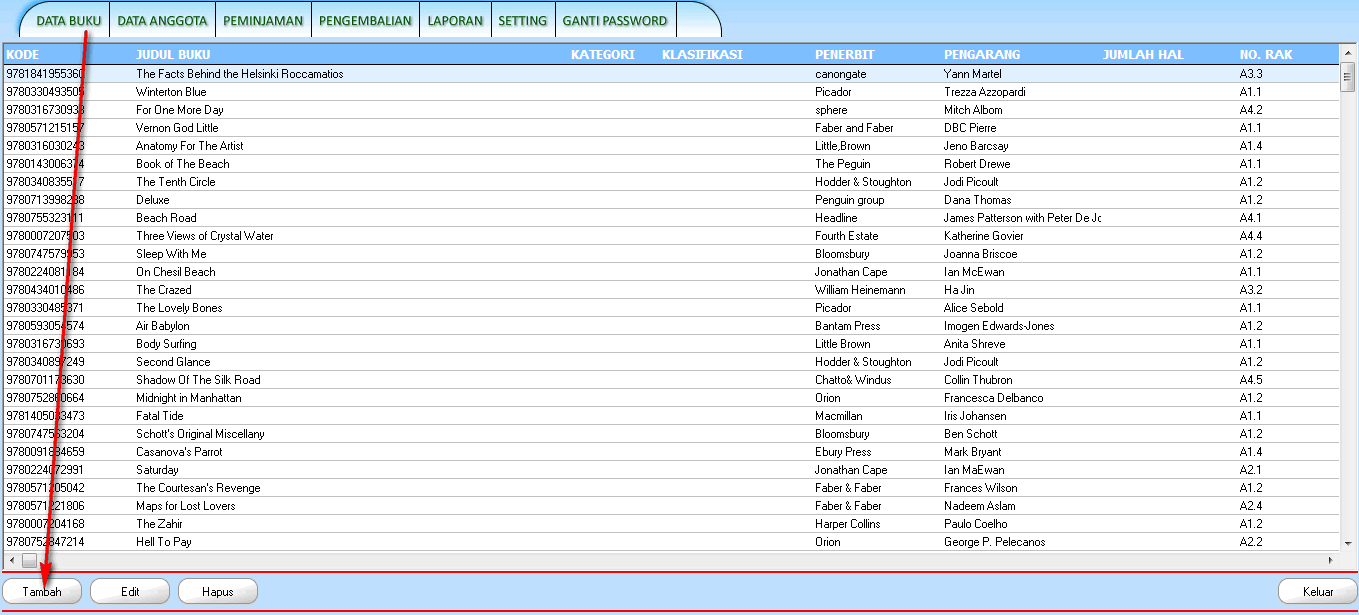Select 'The Tenth Circle' row
The width and height of the screenshot is (1359, 615).
[671, 182]
